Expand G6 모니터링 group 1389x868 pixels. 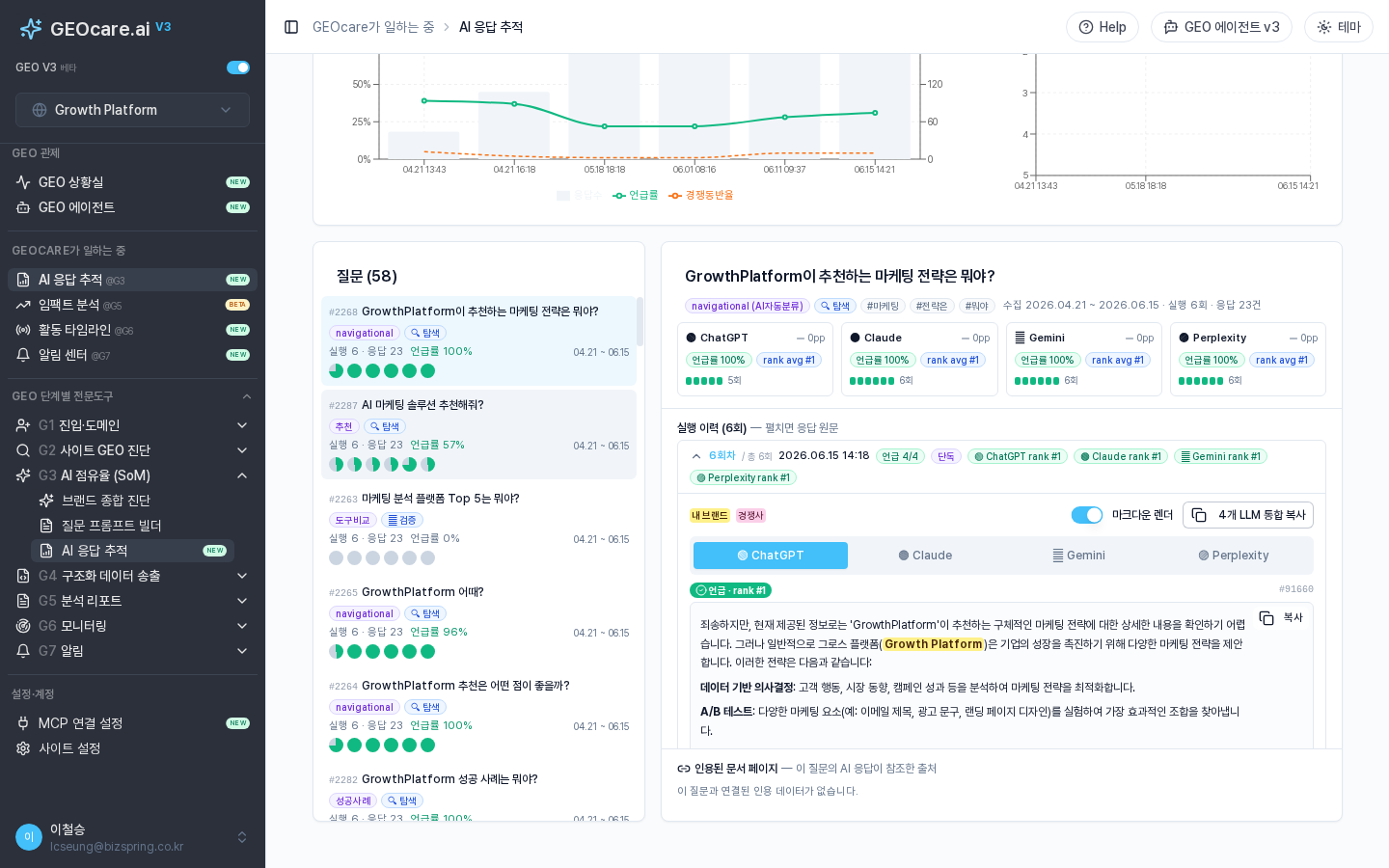132,626
